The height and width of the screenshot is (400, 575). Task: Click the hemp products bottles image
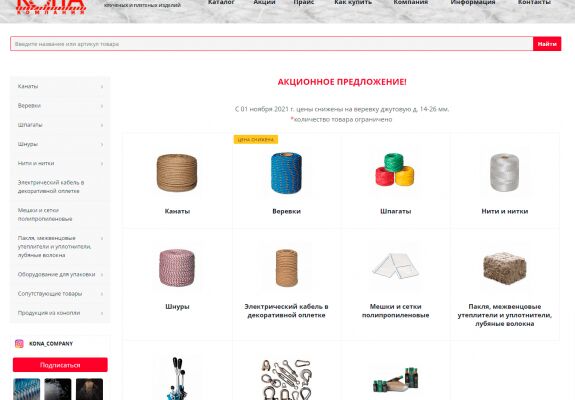tap(396, 380)
